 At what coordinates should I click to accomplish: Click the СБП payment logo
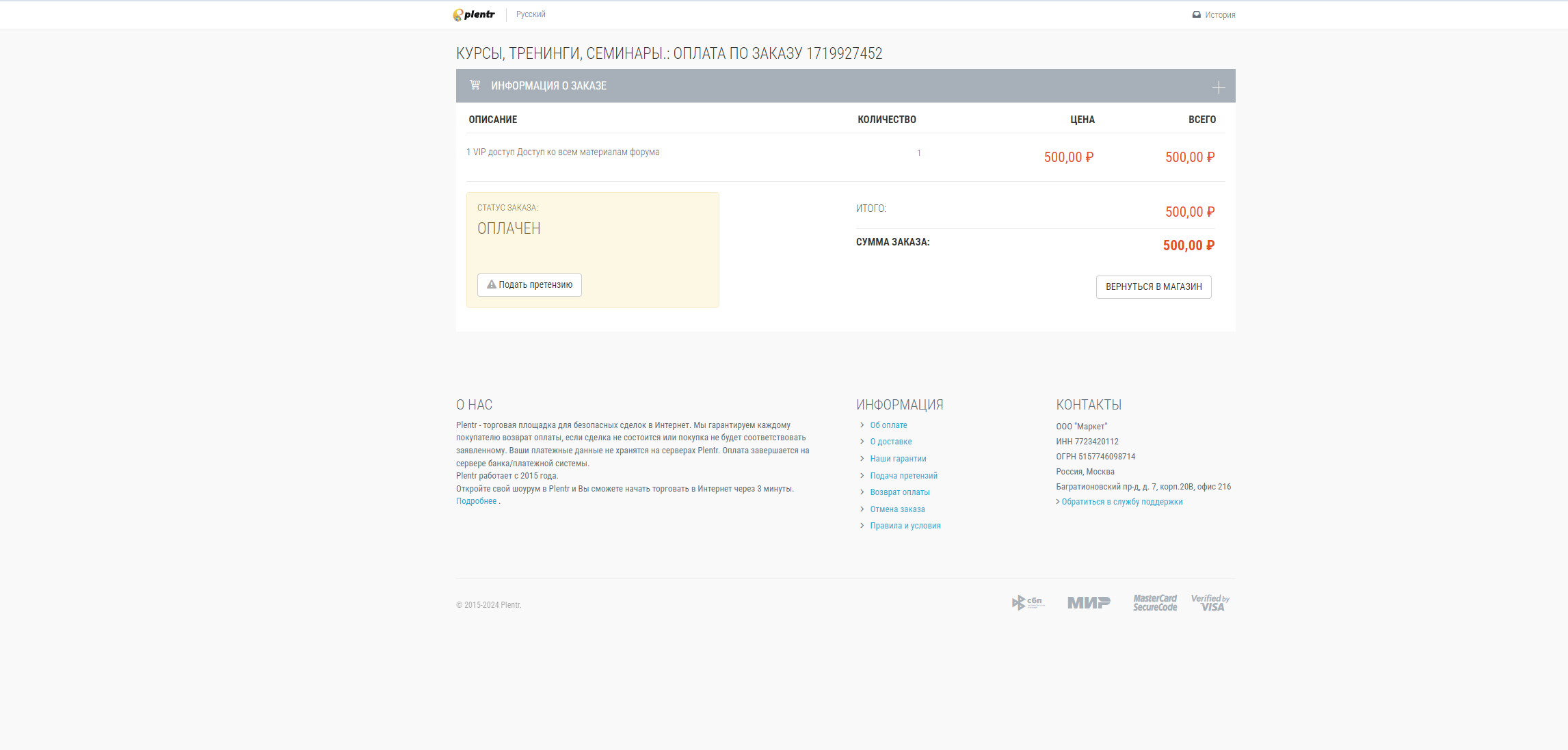1028,602
